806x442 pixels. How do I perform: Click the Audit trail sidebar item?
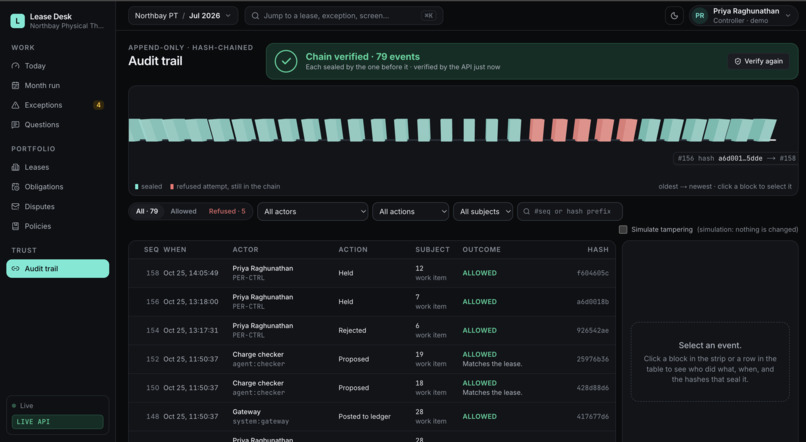[x=58, y=268]
